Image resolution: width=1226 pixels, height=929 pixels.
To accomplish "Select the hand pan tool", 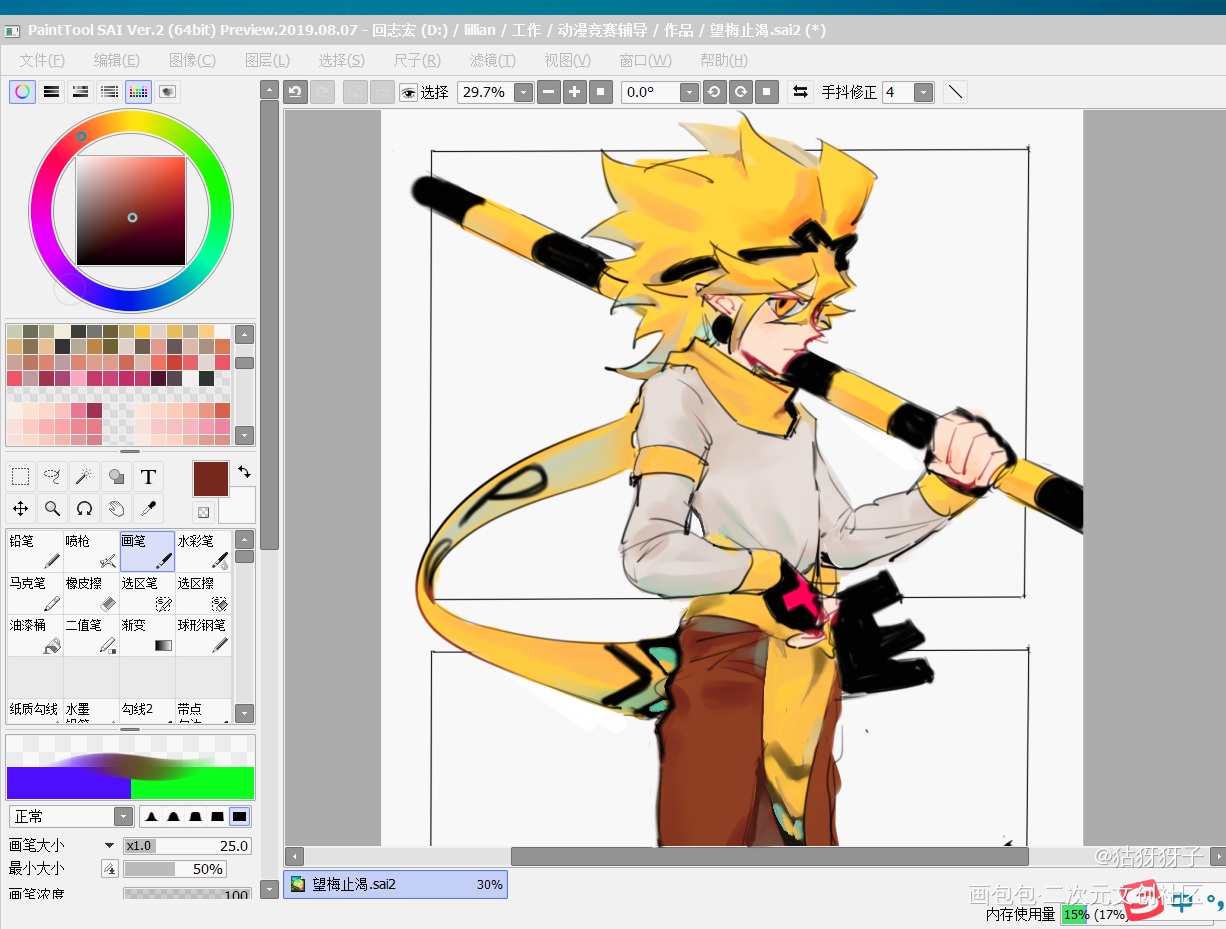I will pos(116,508).
